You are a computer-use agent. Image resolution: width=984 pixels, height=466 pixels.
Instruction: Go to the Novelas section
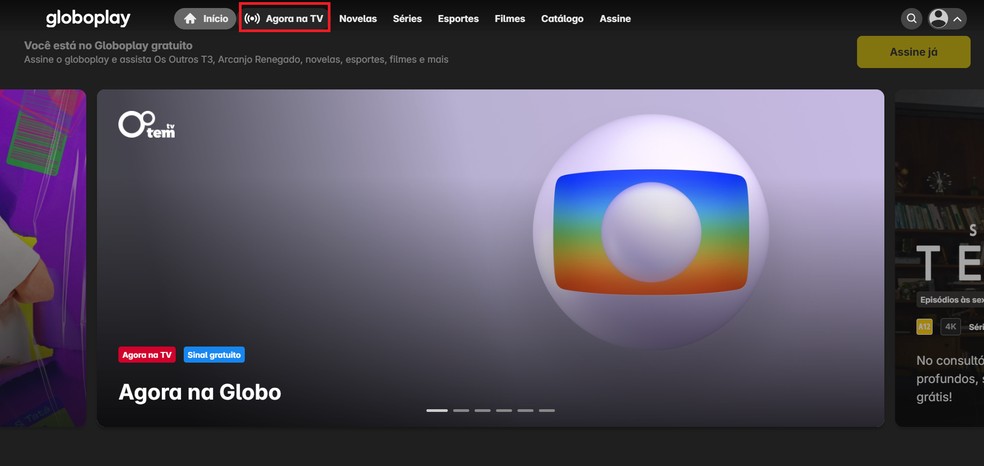coord(358,19)
